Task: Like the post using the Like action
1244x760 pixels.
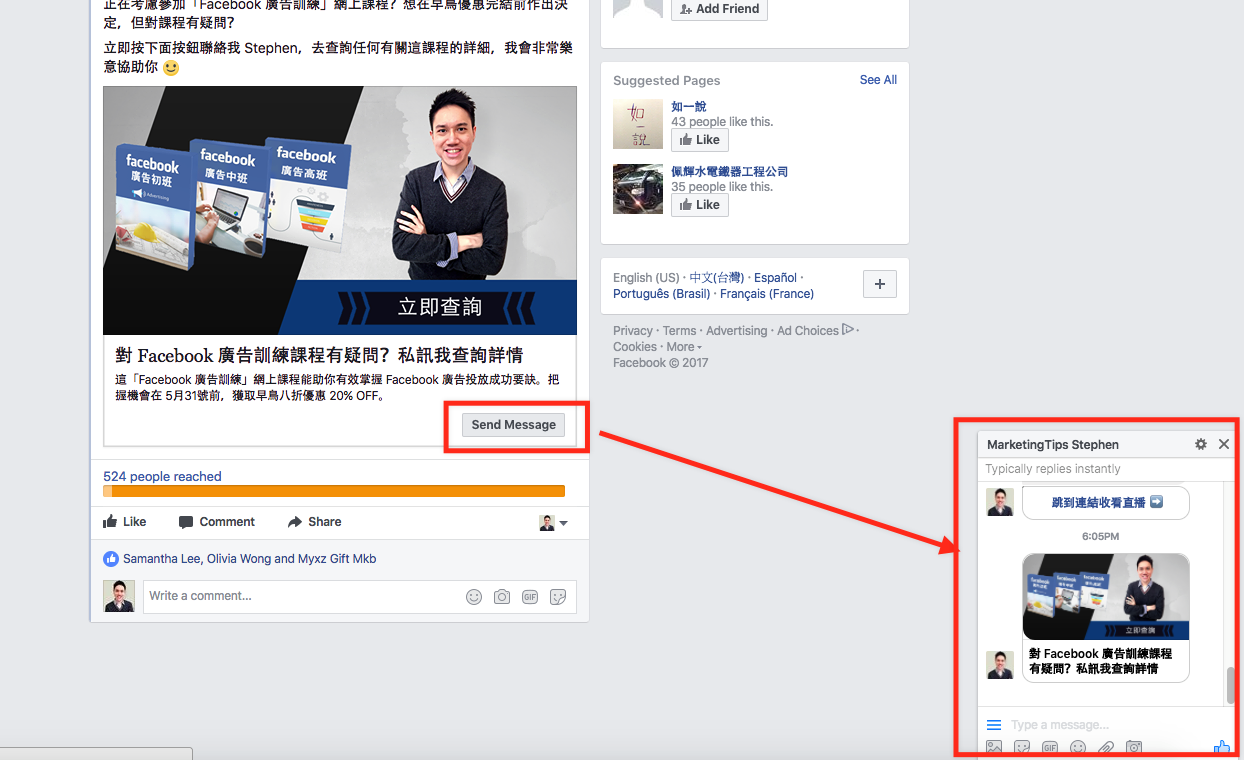Action: click(125, 522)
